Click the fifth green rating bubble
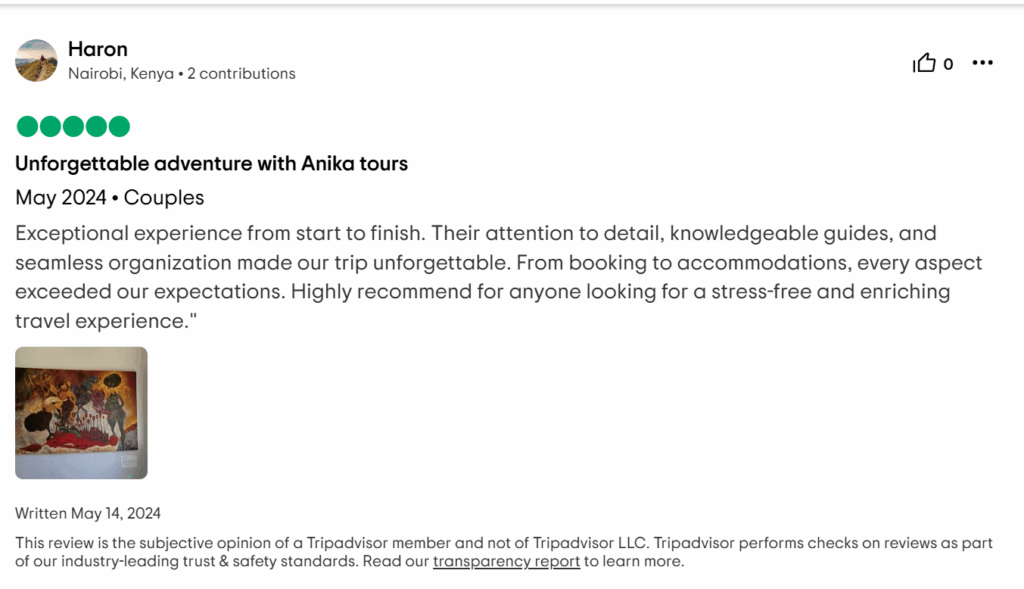 pyautogui.click(x=119, y=126)
